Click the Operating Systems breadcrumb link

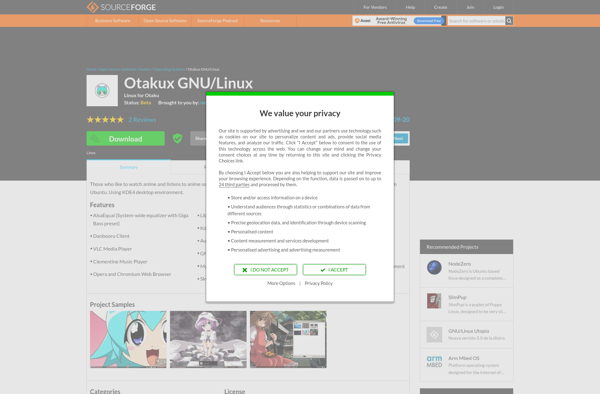click(170, 69)
